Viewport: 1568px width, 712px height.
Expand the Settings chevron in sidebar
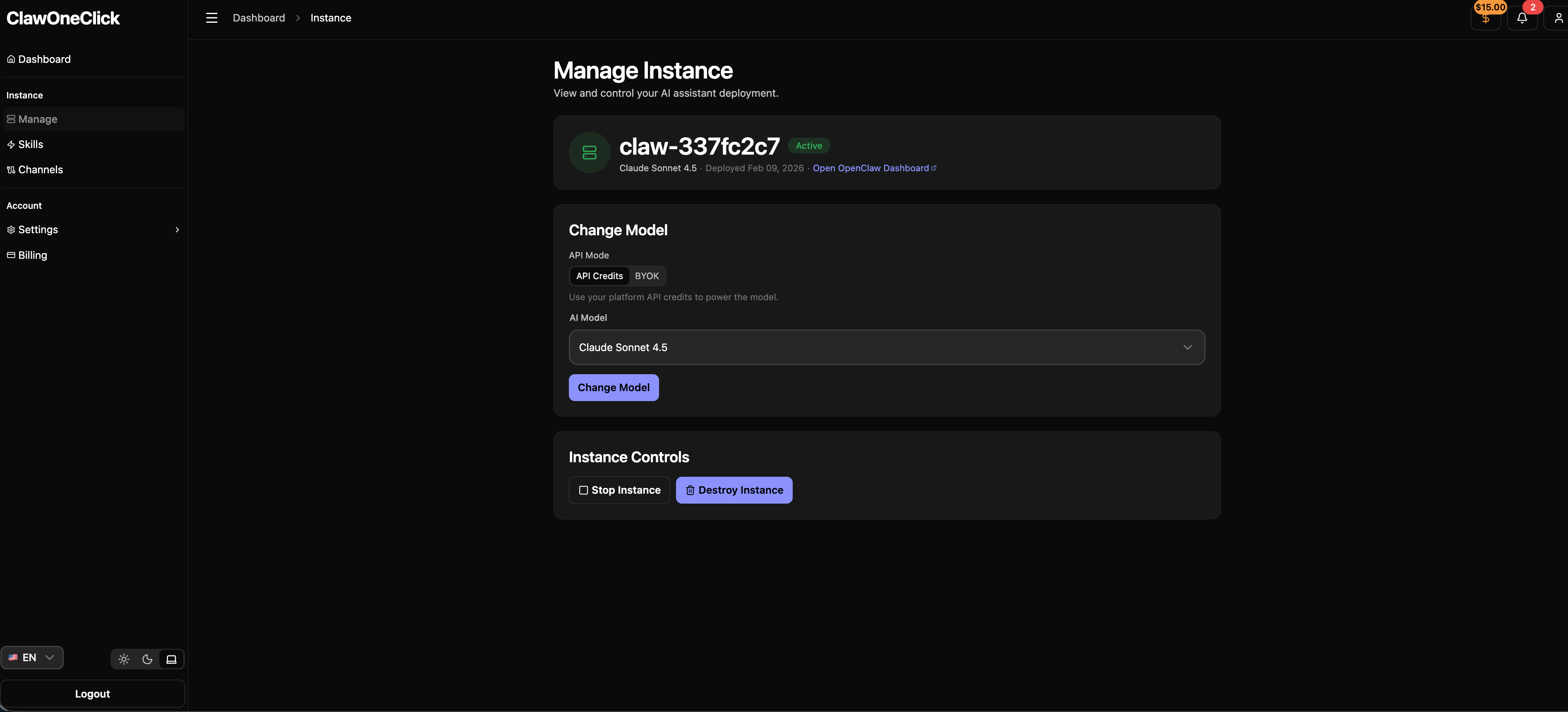coord(177,229)
